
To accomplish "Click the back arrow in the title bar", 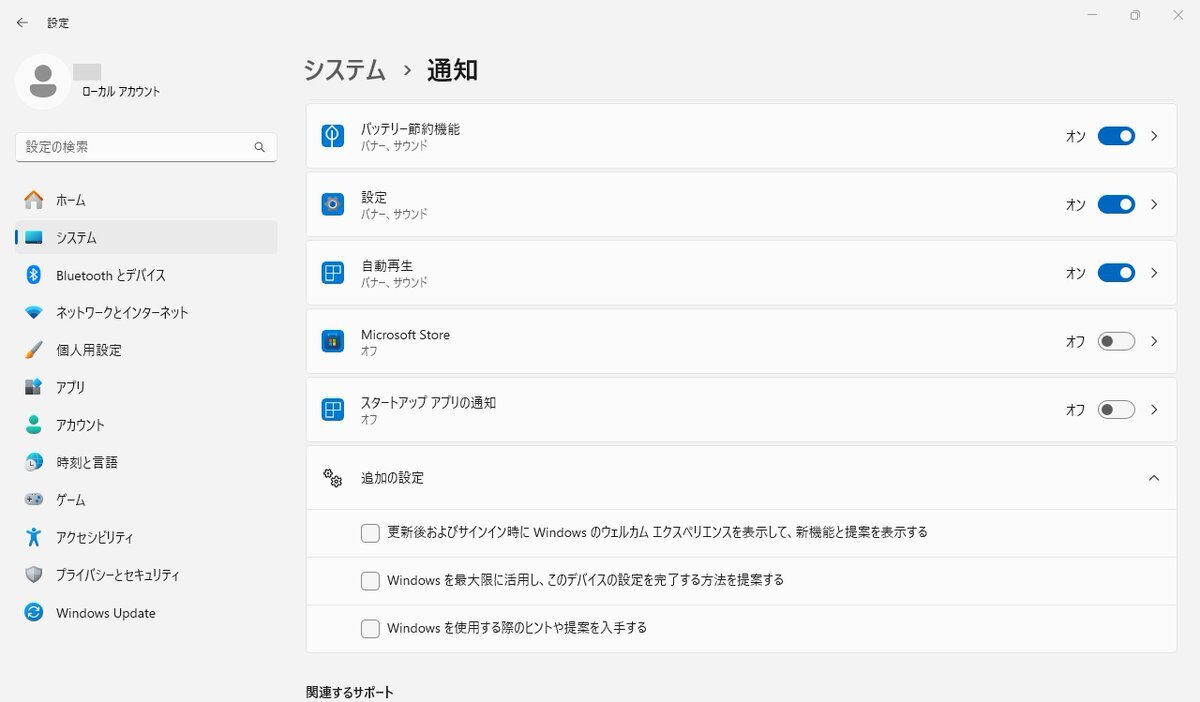I will point(22,22).
